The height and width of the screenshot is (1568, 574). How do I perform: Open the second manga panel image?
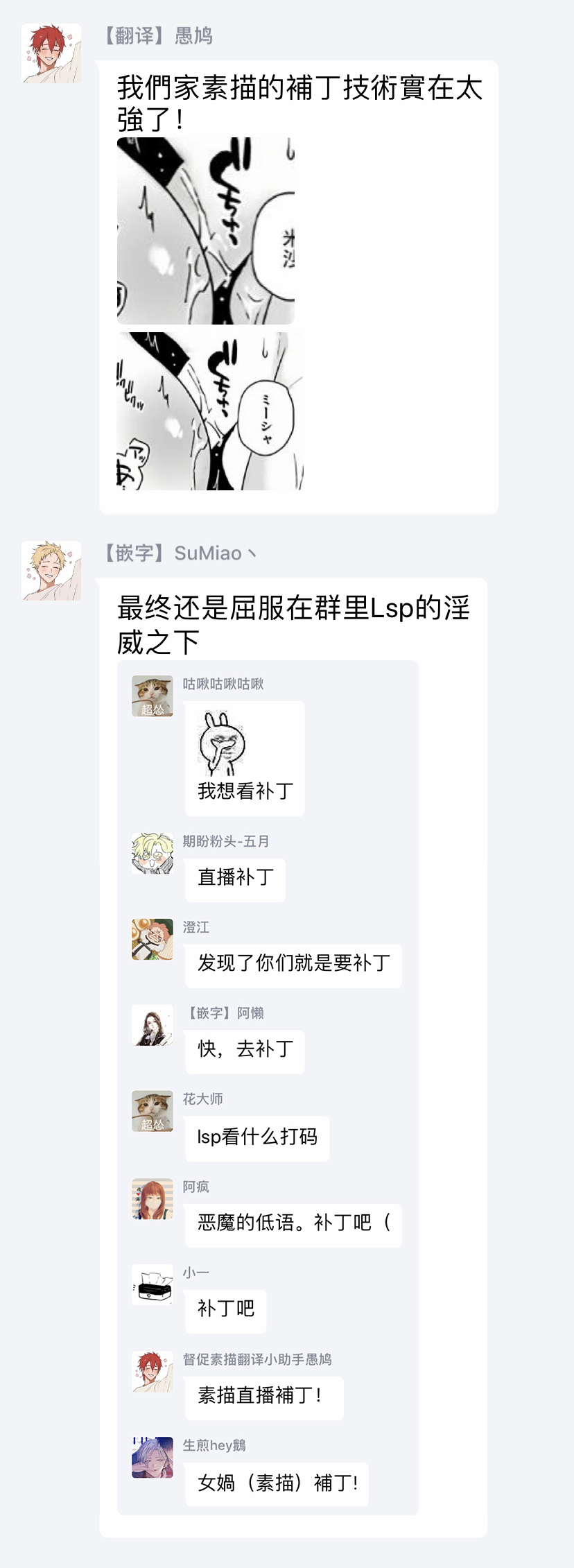coord(210,411)
